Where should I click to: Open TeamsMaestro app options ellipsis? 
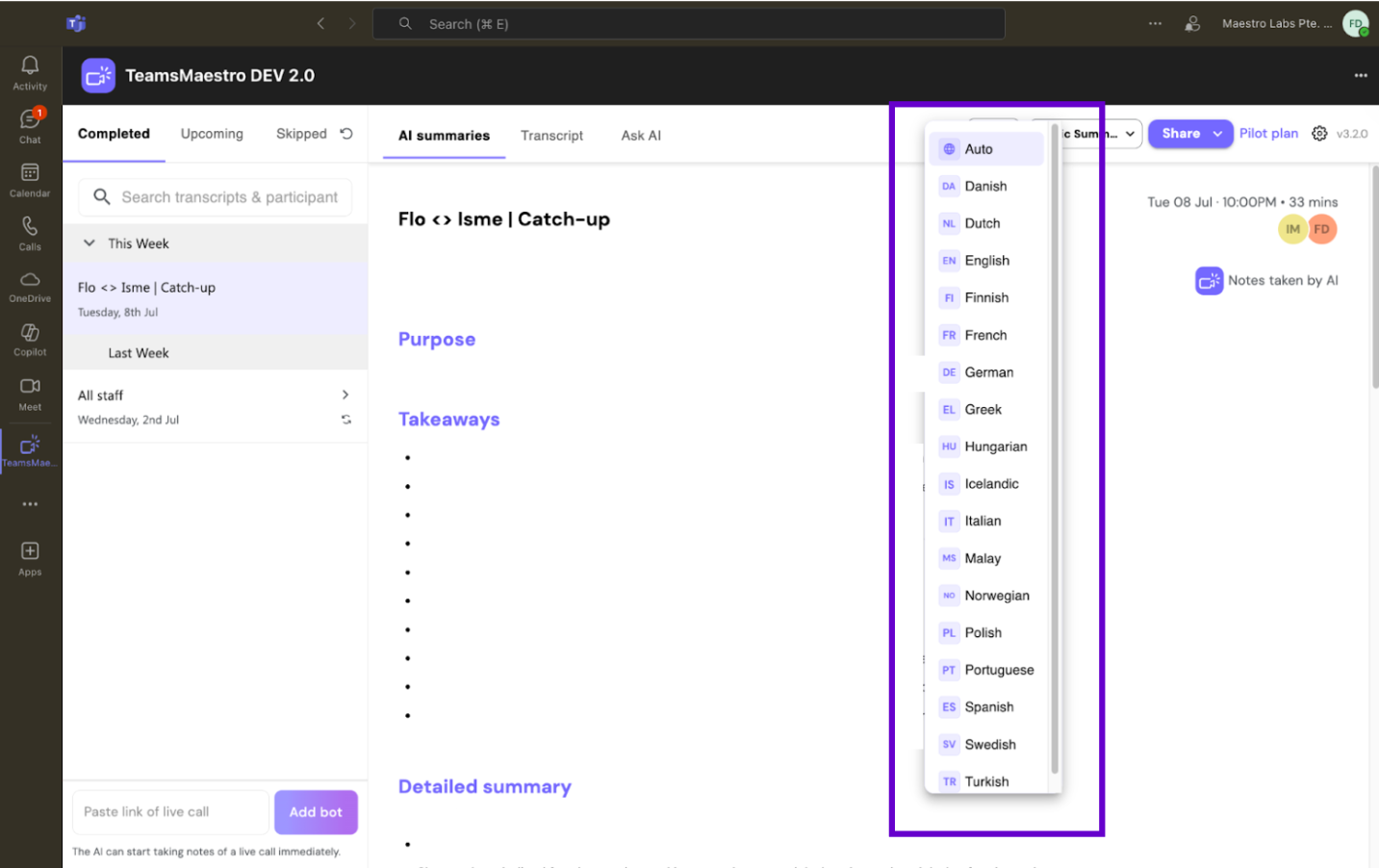[1361, 75]
